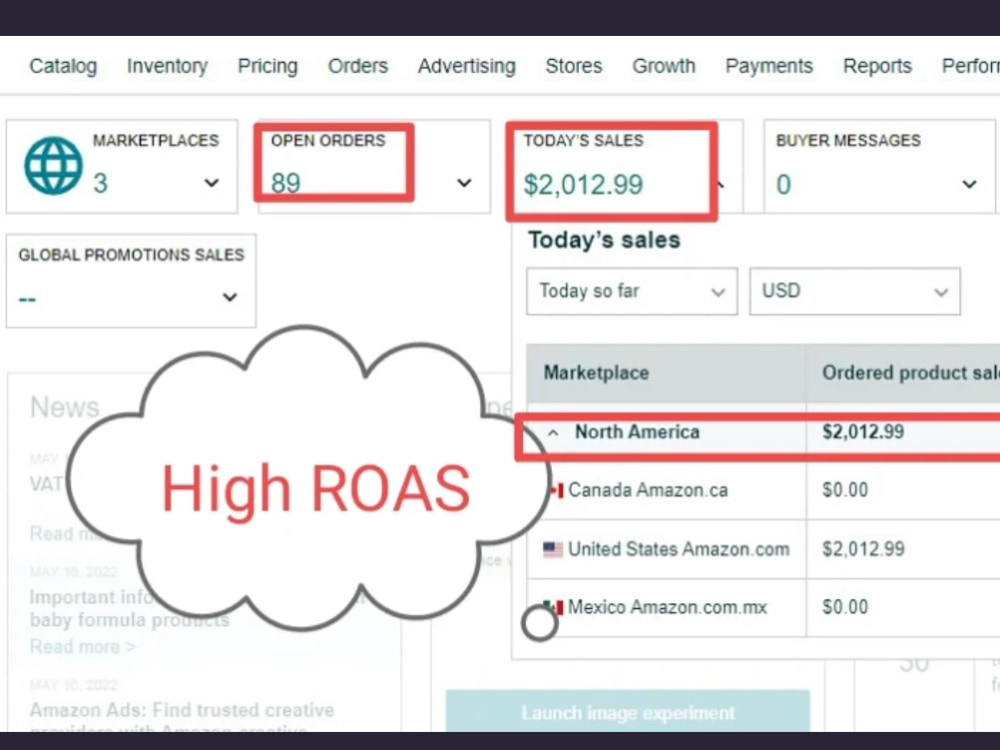Expand the Open Orders card chevron
The height and width of the screenshot is (750, 1000).
464,183
